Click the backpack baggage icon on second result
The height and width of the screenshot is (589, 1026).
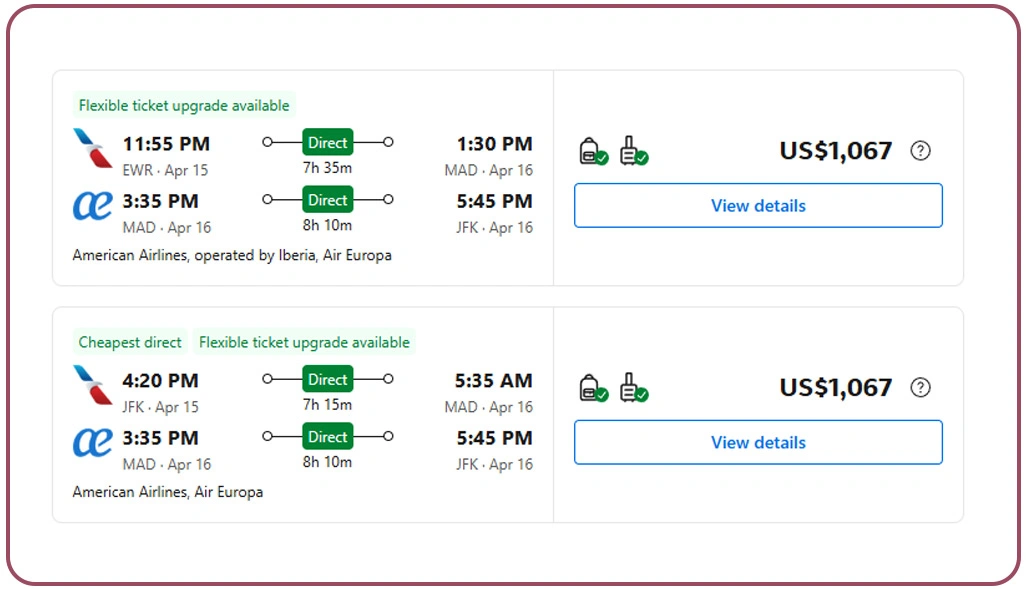click(x=591, y=388)
